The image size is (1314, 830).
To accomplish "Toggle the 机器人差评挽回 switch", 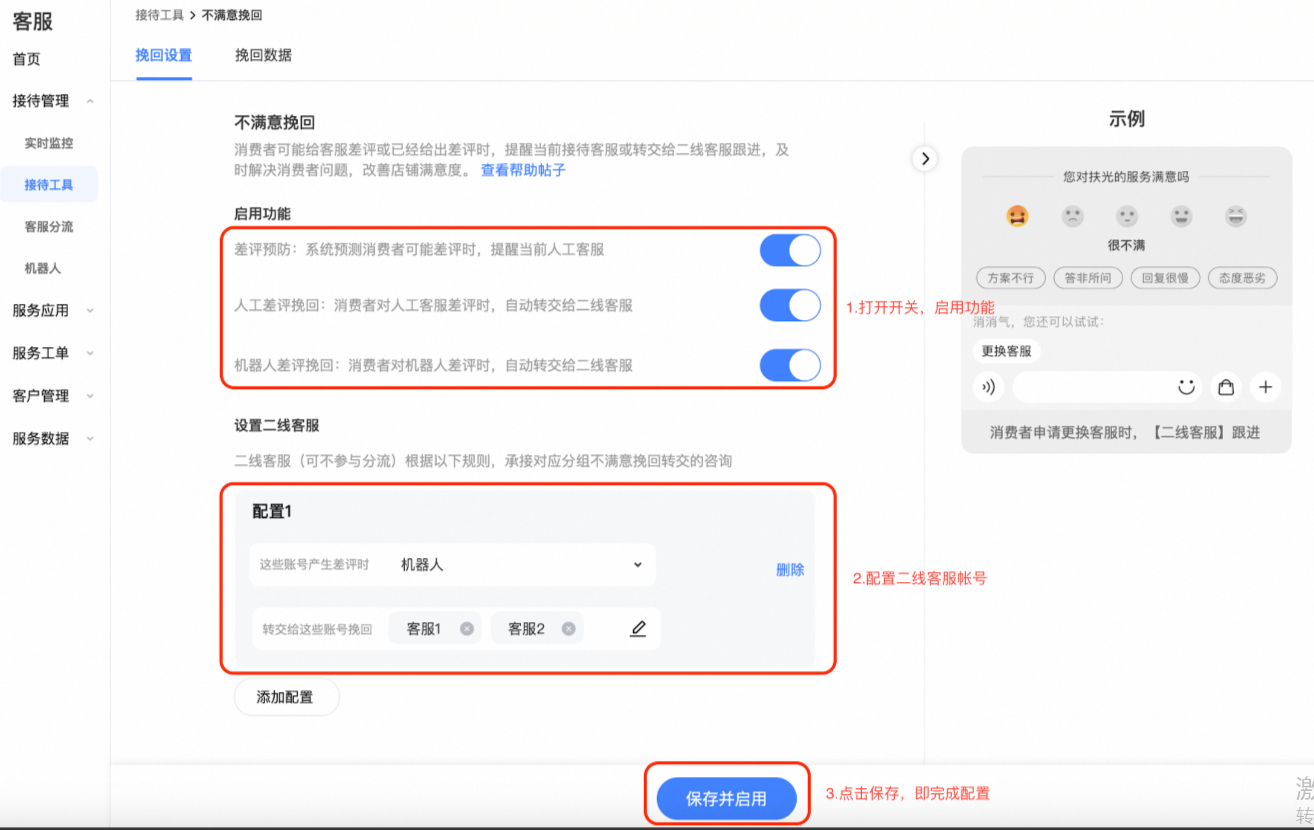I will click(x=790, y=365).
